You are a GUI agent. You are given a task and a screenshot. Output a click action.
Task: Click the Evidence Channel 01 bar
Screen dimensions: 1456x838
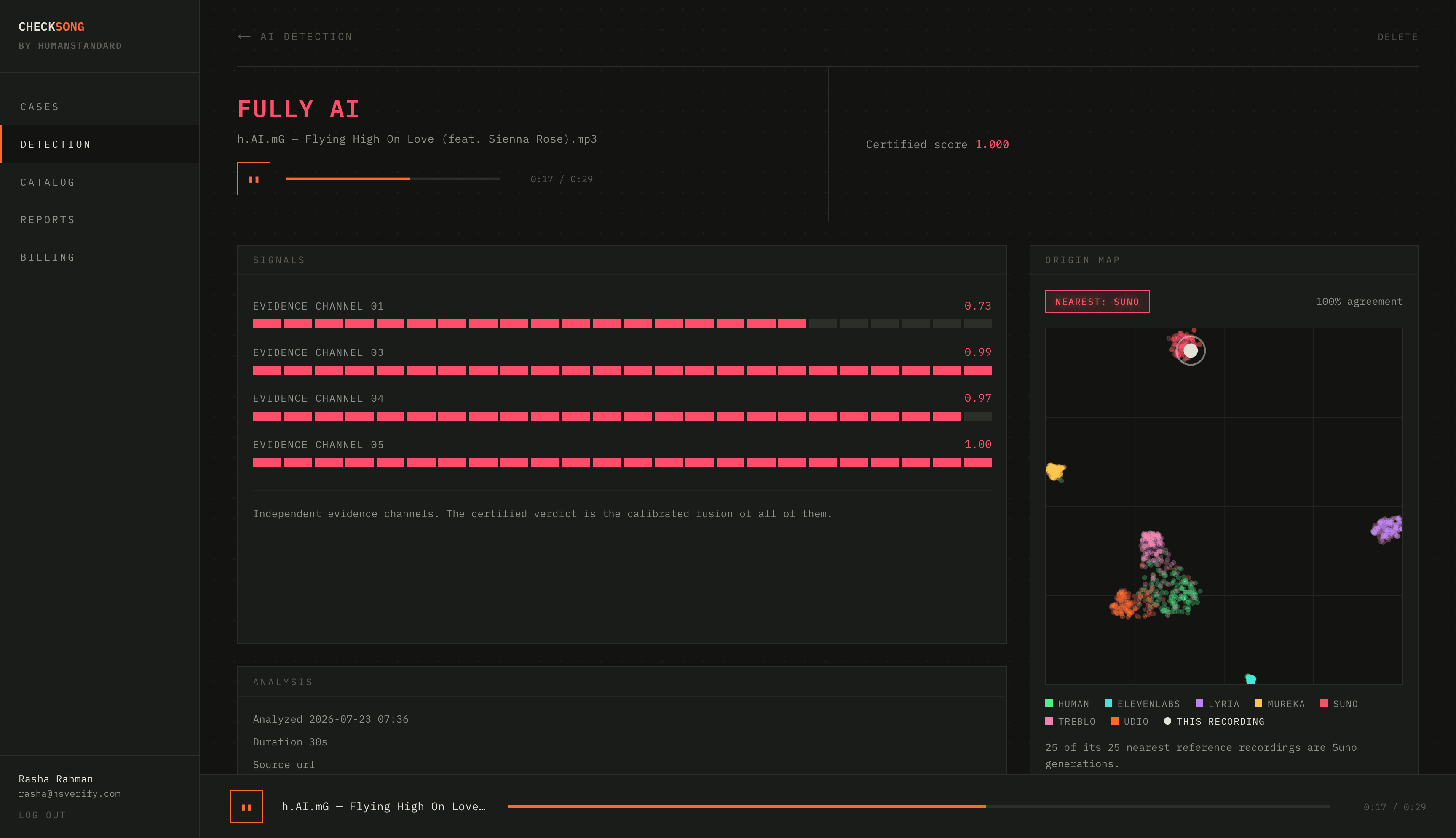point(622,324)
